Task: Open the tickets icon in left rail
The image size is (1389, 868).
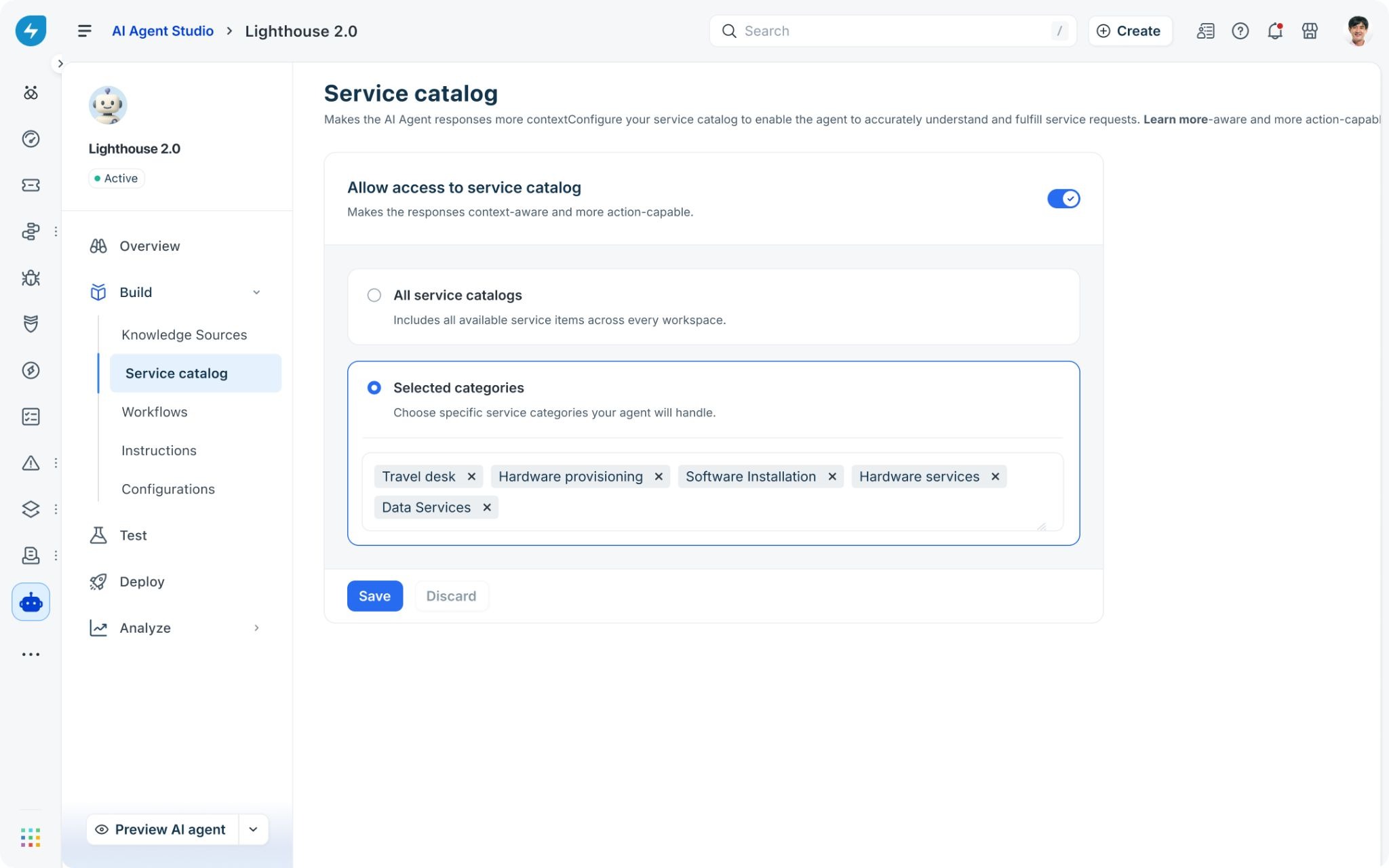Action: pyautogui.click(x=31, y=185)
